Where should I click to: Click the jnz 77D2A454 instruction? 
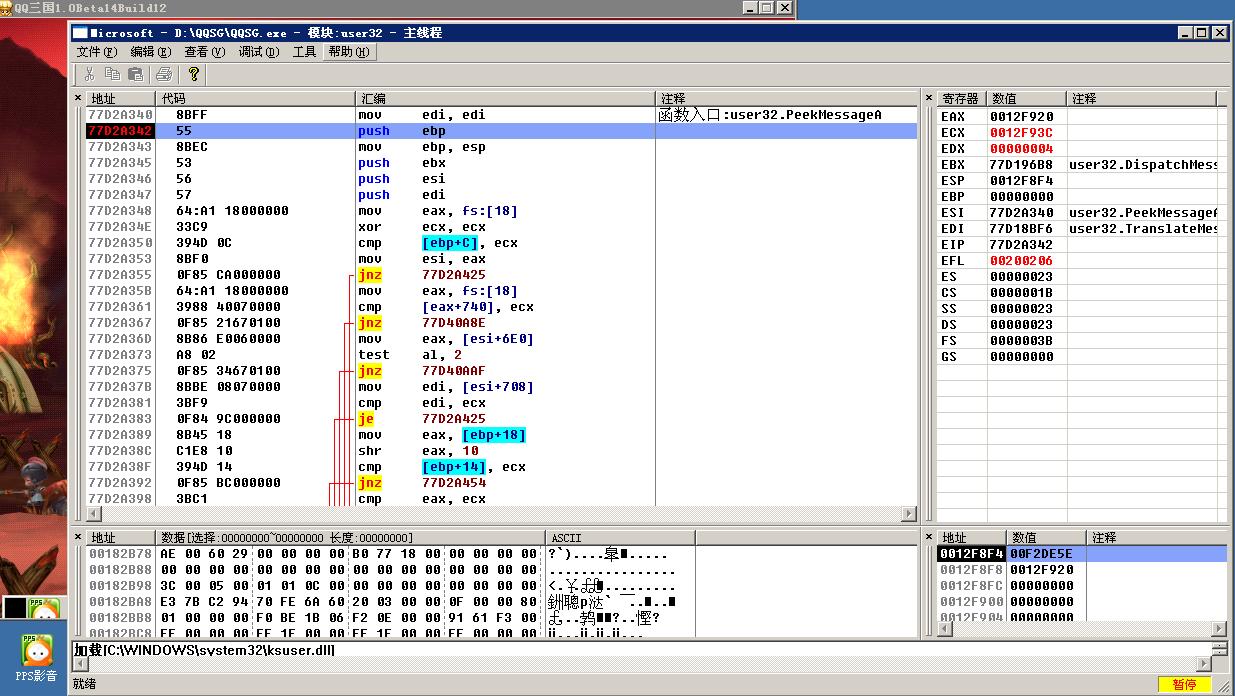click(421, 483)
